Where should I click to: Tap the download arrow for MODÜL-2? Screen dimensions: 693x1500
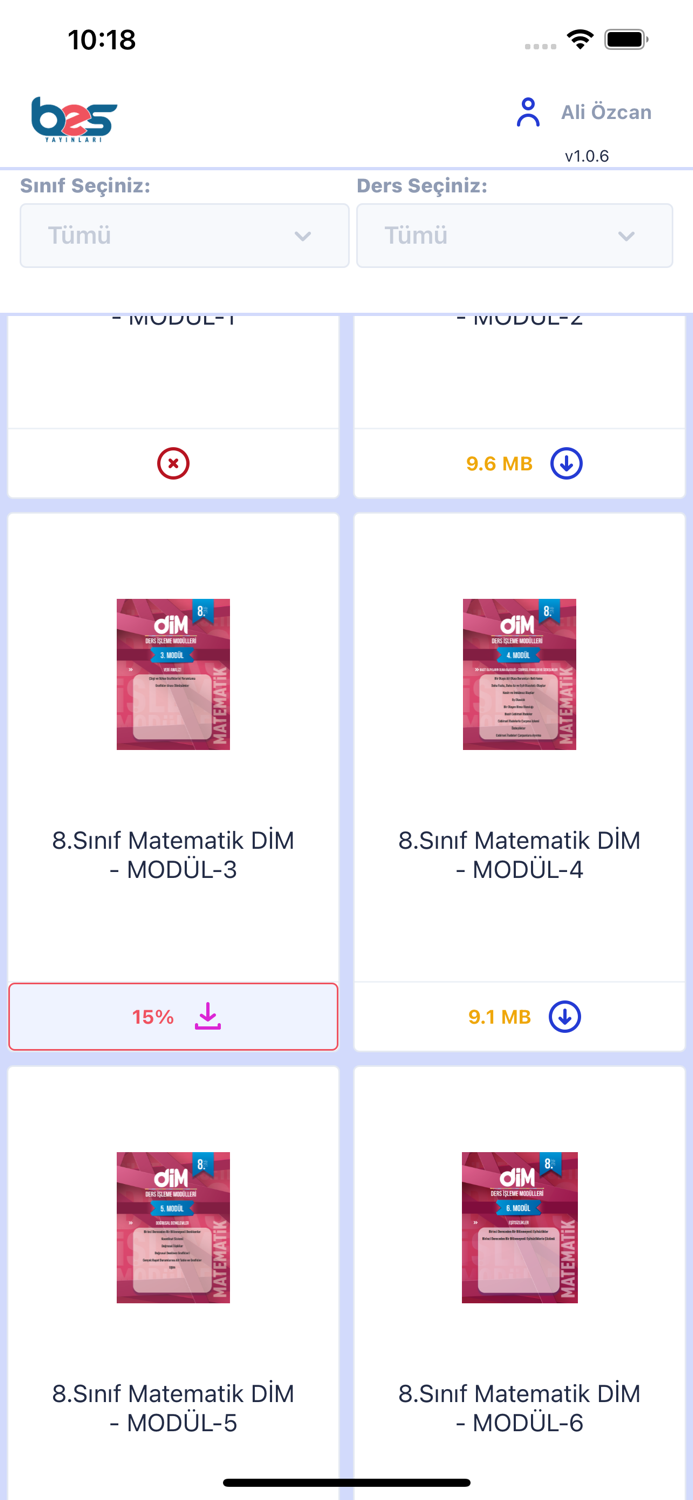pyautogui.click(x=564, y=464)
